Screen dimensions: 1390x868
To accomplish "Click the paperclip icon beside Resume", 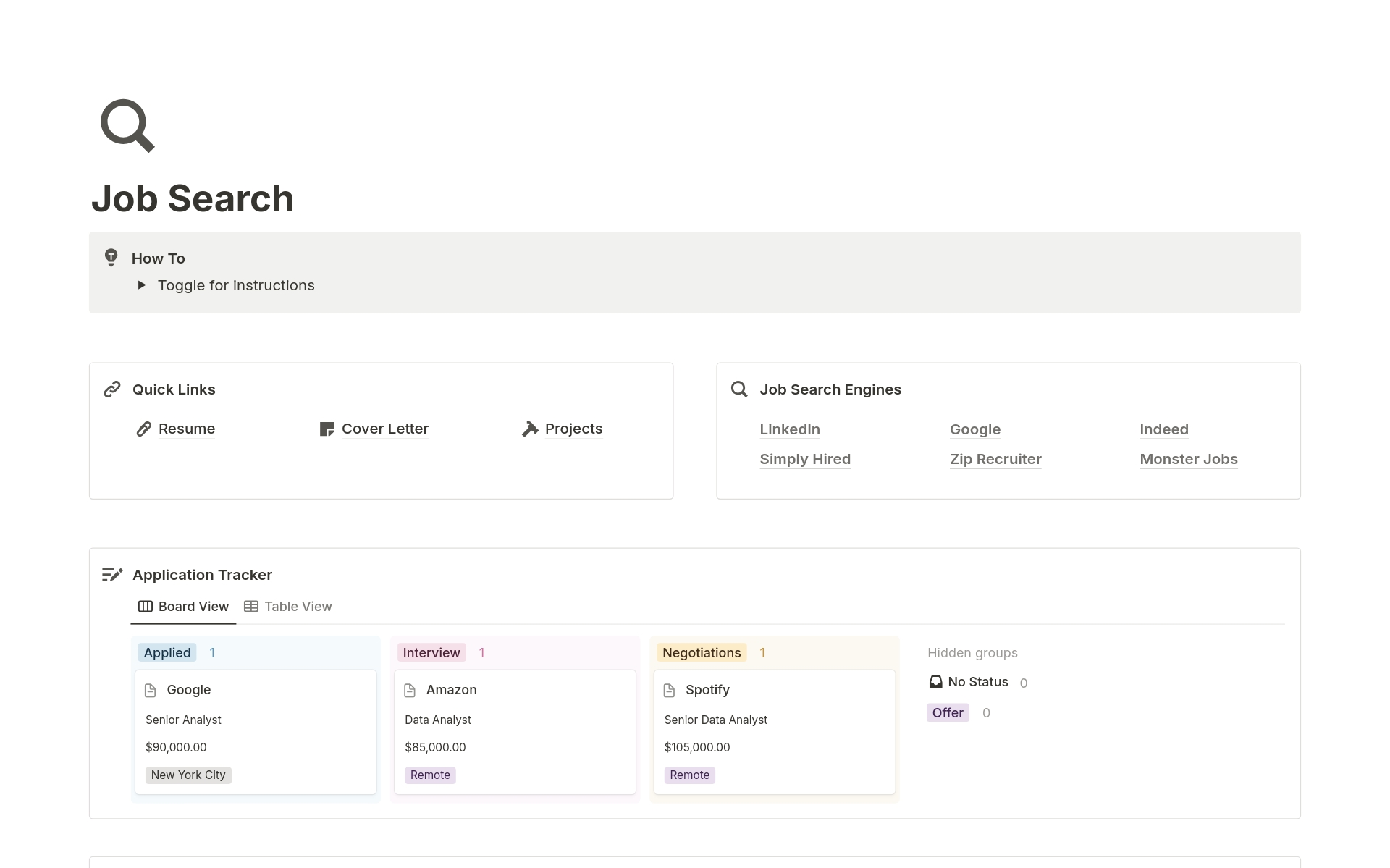I will pos(143,429).
